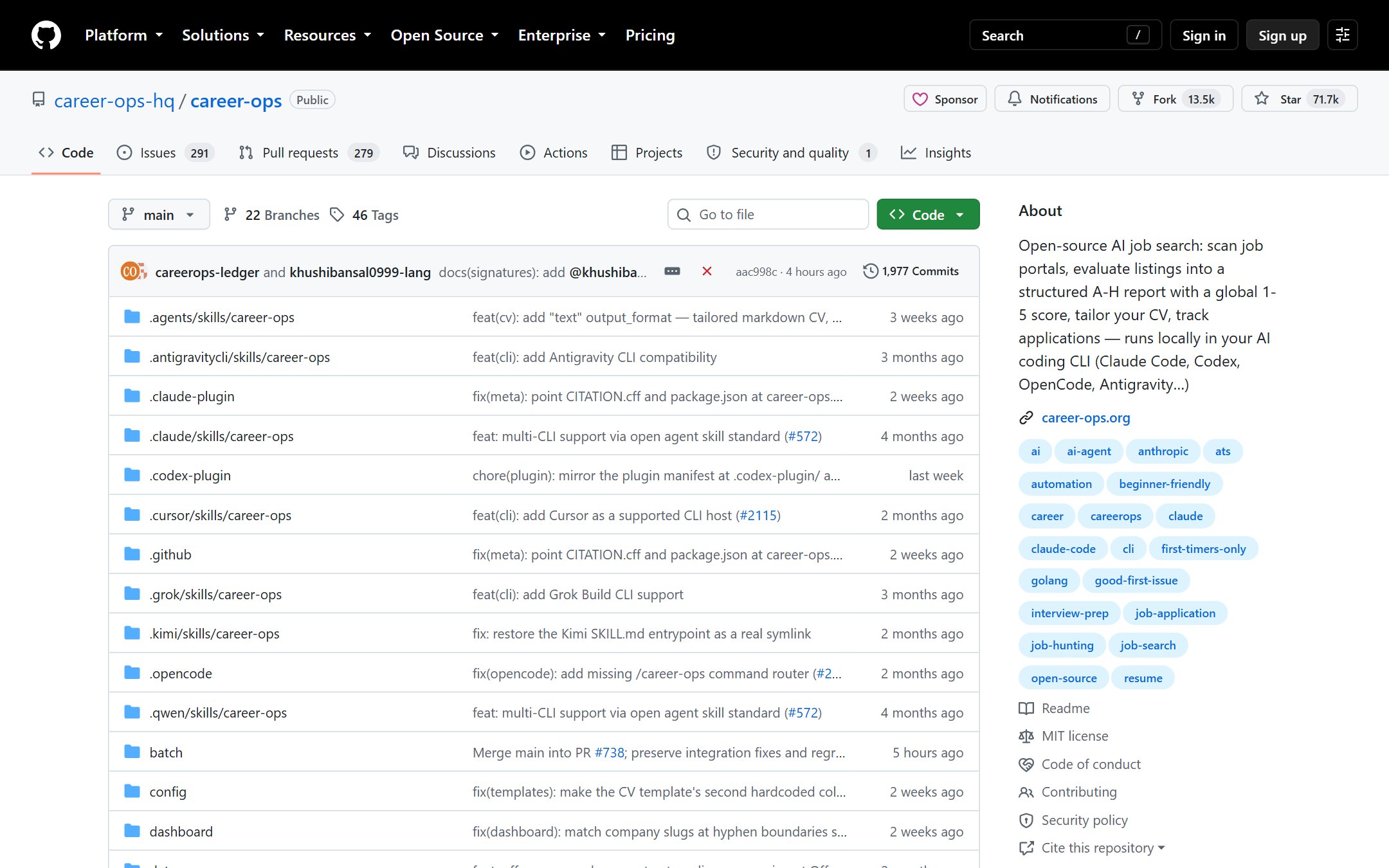Viewport: 1389px width, 868px height.
Task: Select the Code tab
Action: pos(66,152)
